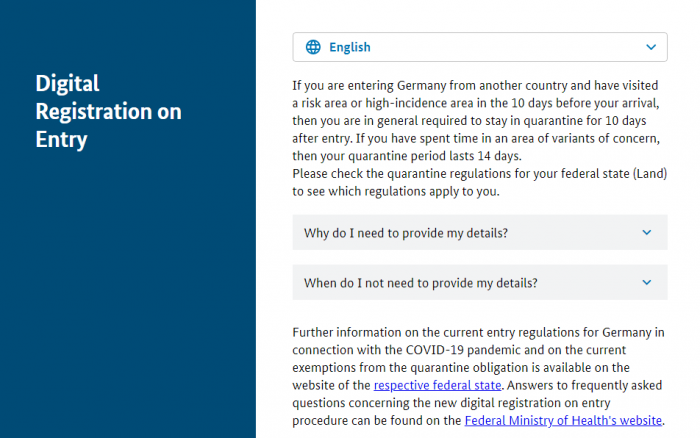Click the chevron beside 'Why do I need' question
Screen dimensions: 700x438
click(646, 232)
